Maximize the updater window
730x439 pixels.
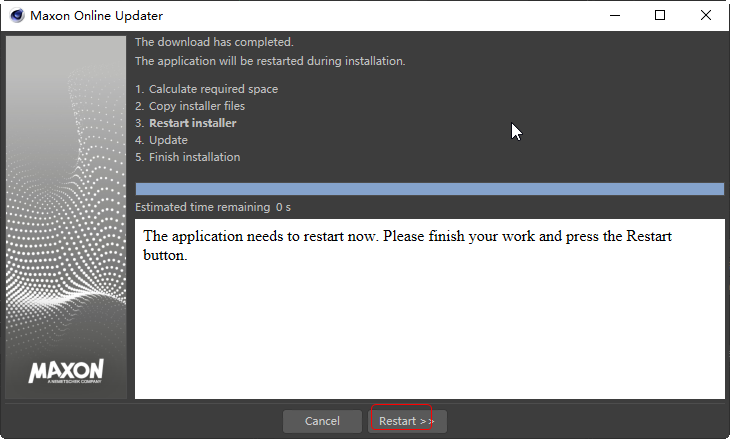[660, 16]
